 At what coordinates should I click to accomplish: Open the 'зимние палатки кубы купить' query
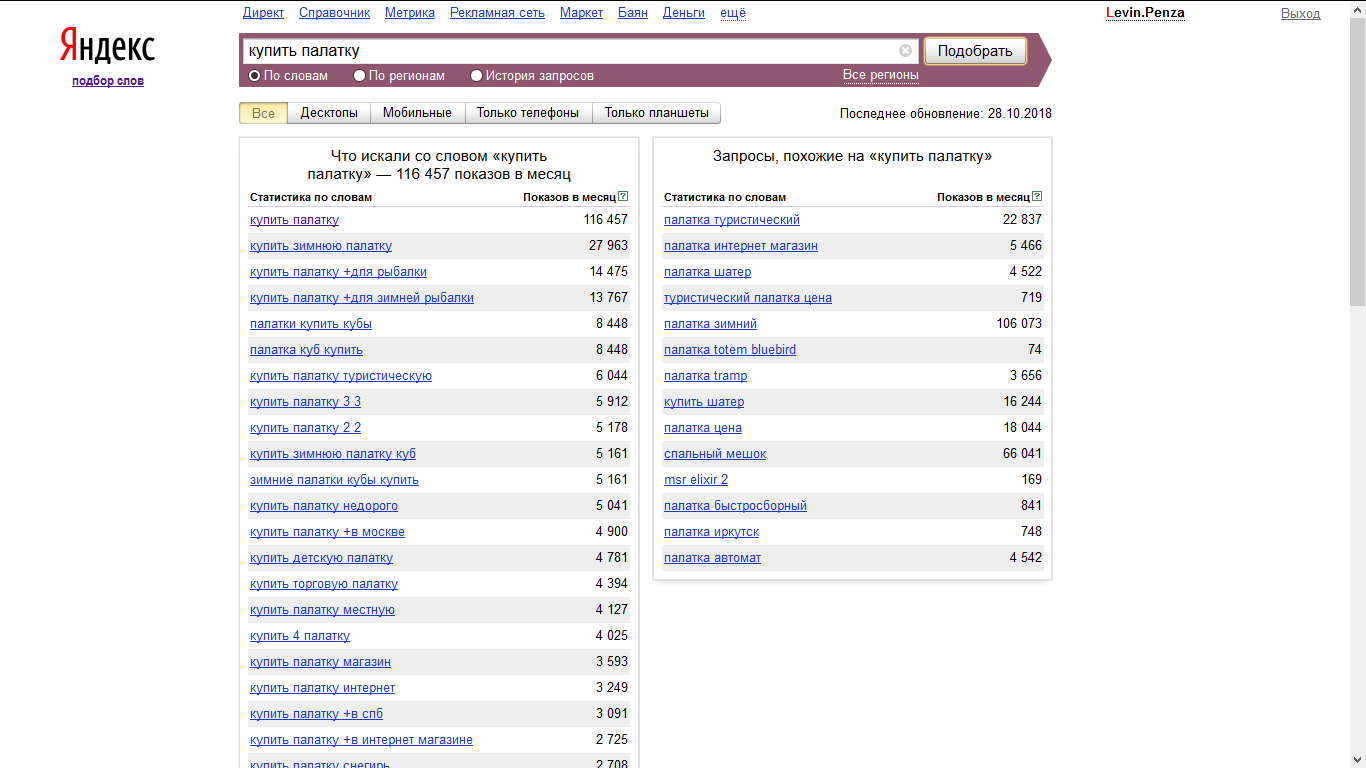click(334, 480)
